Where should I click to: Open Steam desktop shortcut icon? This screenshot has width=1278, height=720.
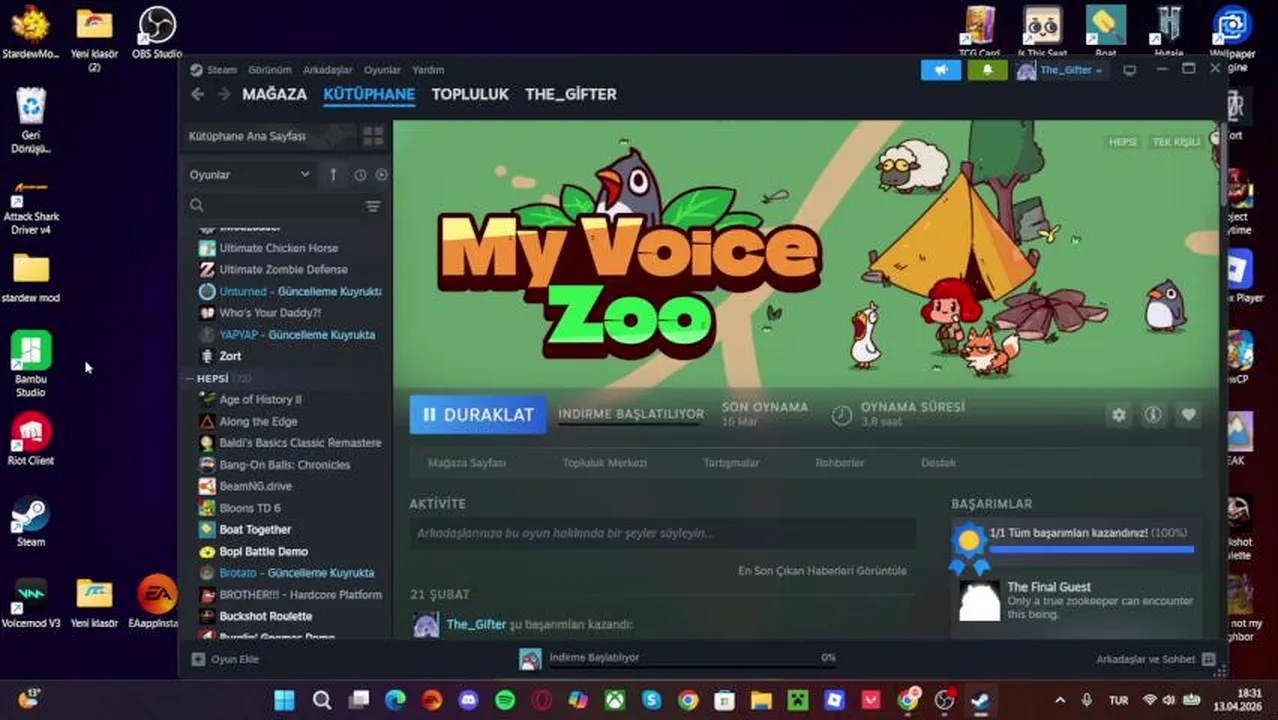[x=30, y=523]
